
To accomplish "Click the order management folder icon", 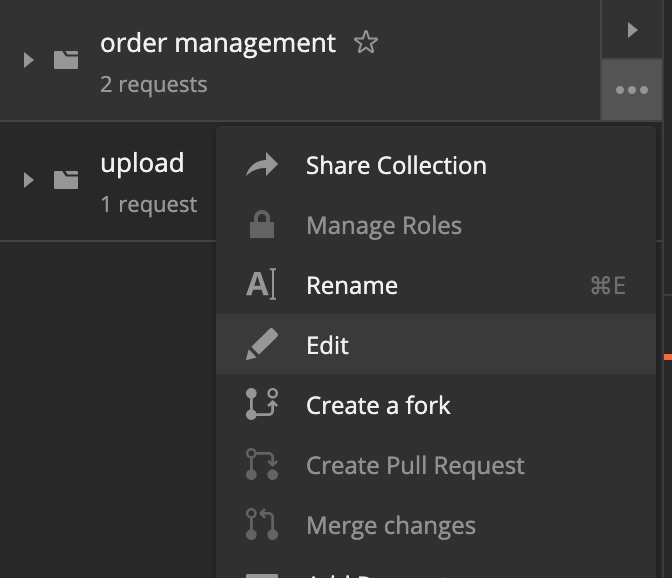I will (66, 60).
